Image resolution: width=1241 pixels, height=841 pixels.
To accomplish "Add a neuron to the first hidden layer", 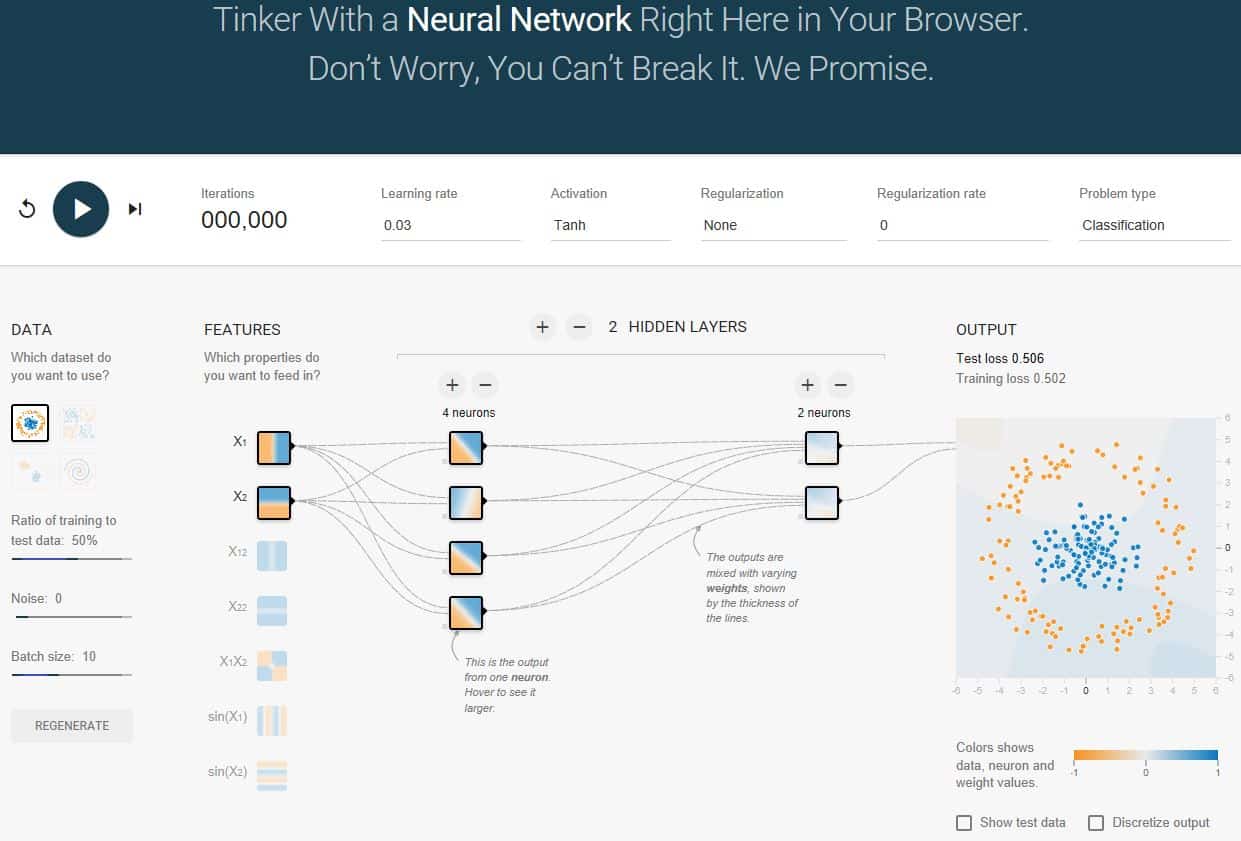I will click(451, 385).
